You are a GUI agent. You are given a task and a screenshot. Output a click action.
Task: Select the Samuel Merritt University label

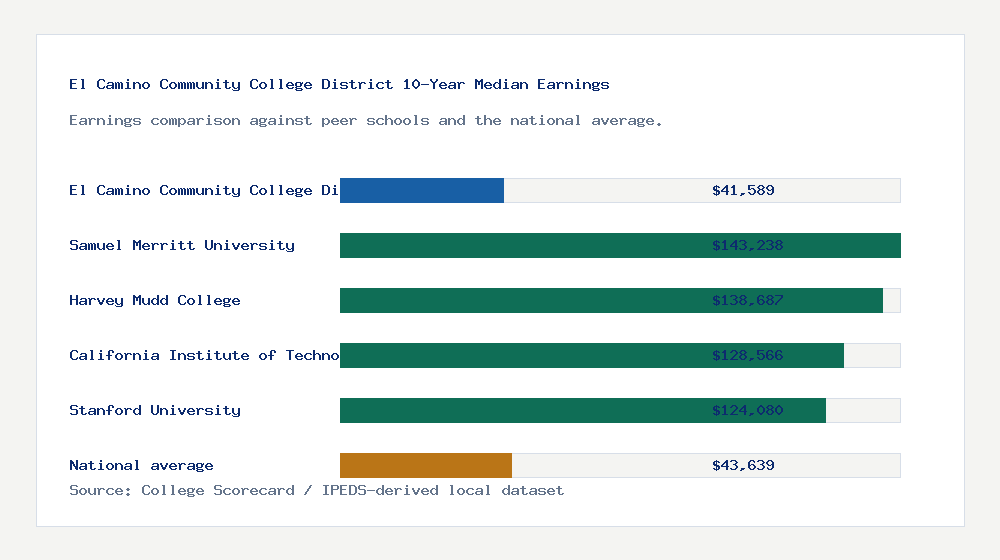tap(182, 246)
